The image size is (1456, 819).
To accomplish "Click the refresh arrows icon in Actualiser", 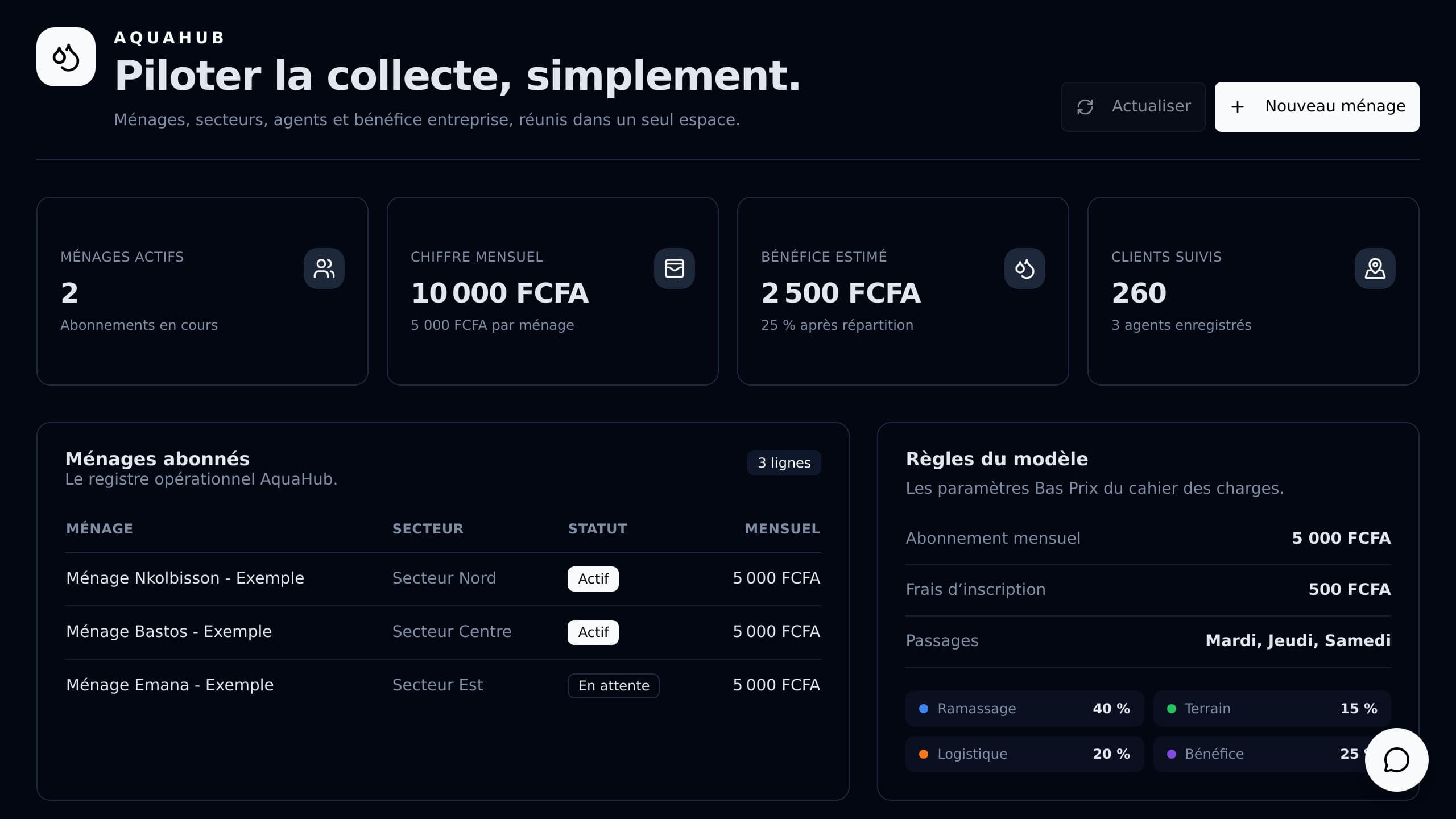I will pos(1085,107).
